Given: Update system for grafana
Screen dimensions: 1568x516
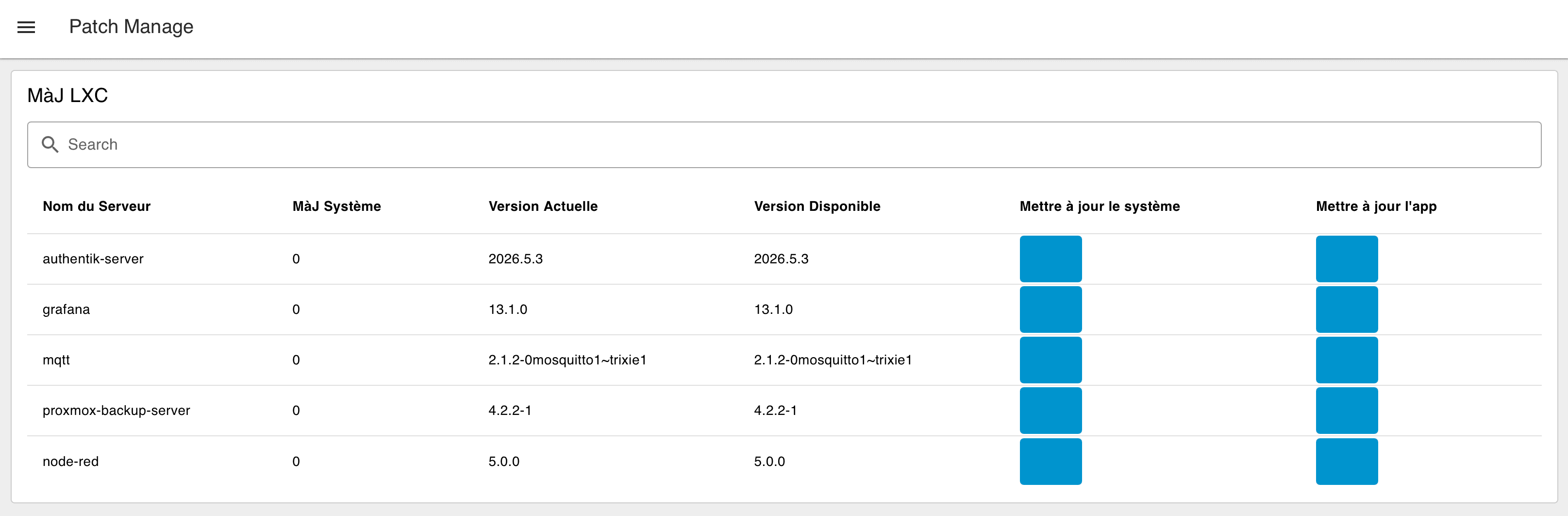Looking at the screenshot, I should coord(1051,310).
